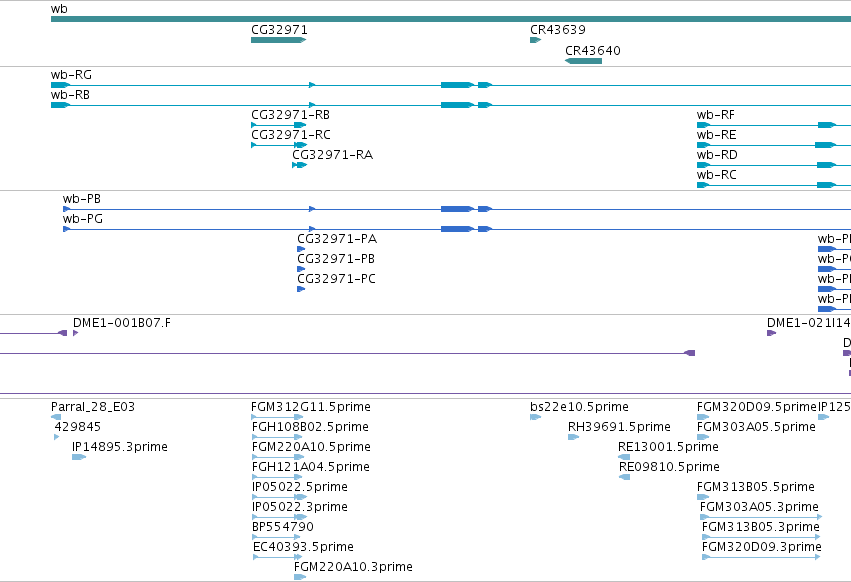Select the FGM220A10.3prime EST glyph
This screenshot has width=851, height=582.
tap(300, 577)
